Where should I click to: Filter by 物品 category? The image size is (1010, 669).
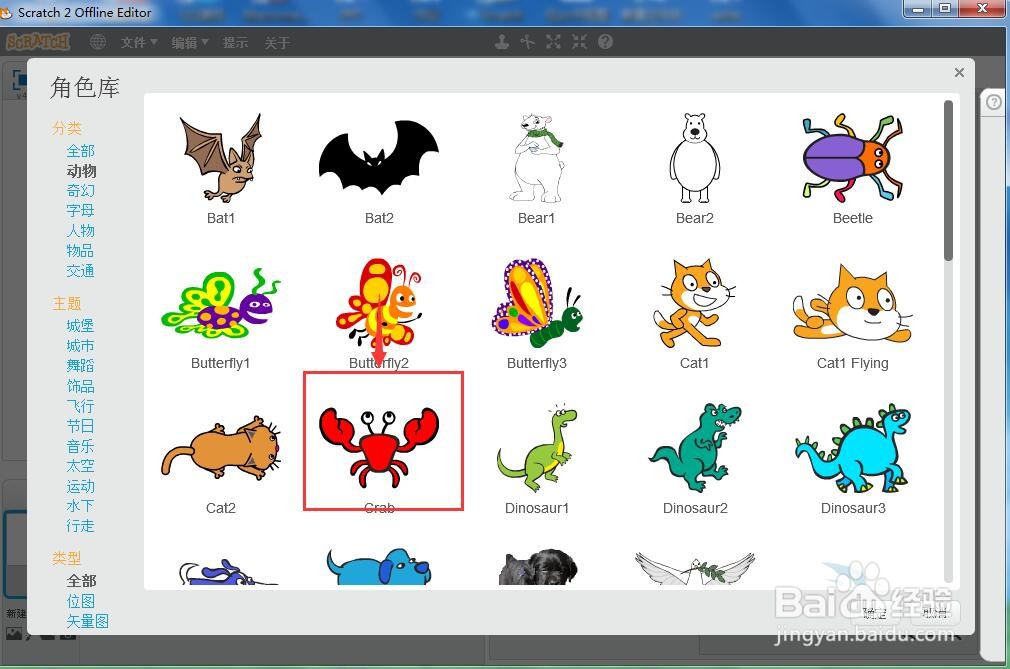[x=81, y=250]
